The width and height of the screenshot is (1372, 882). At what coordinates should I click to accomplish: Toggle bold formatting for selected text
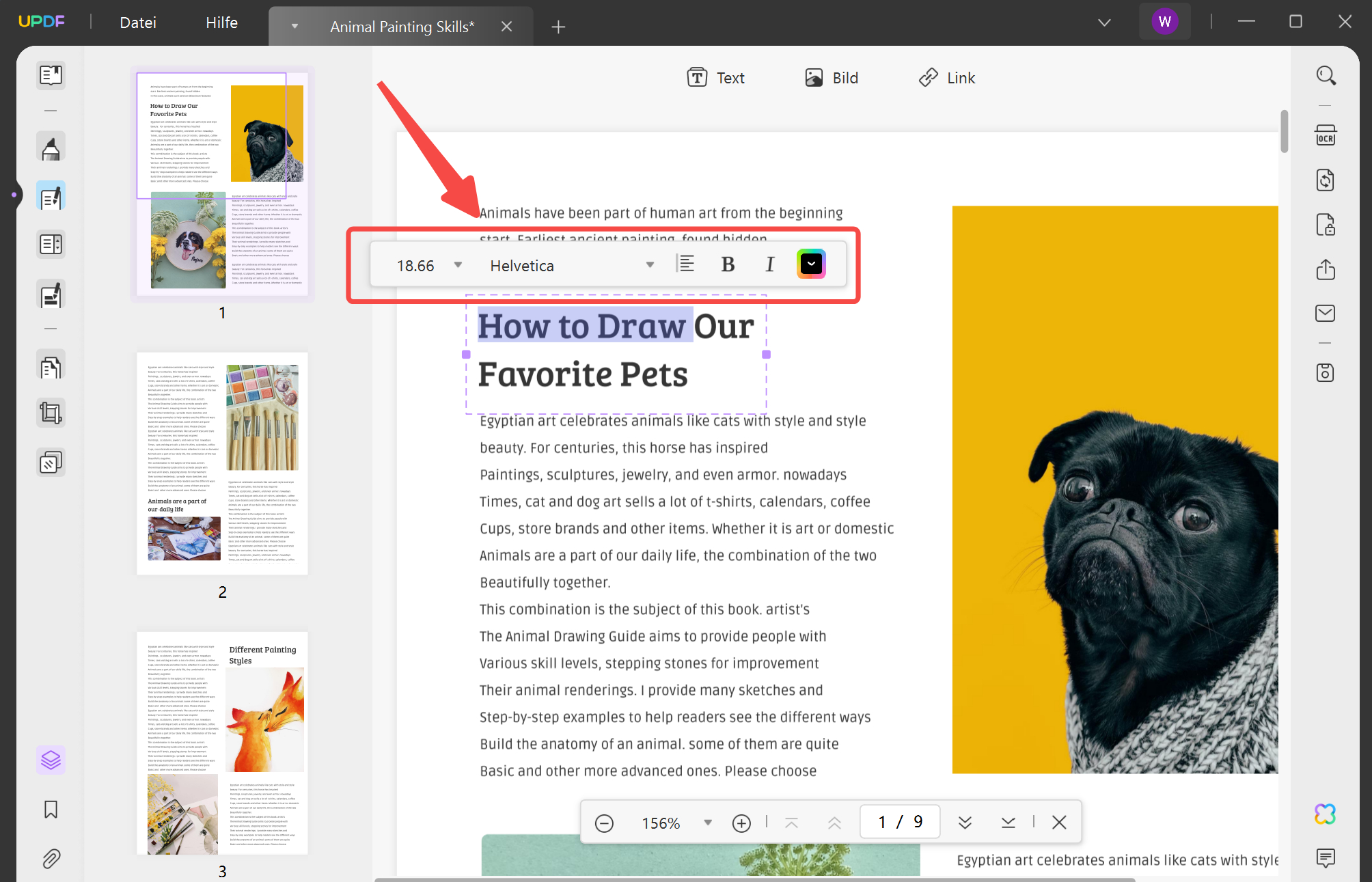728,264
